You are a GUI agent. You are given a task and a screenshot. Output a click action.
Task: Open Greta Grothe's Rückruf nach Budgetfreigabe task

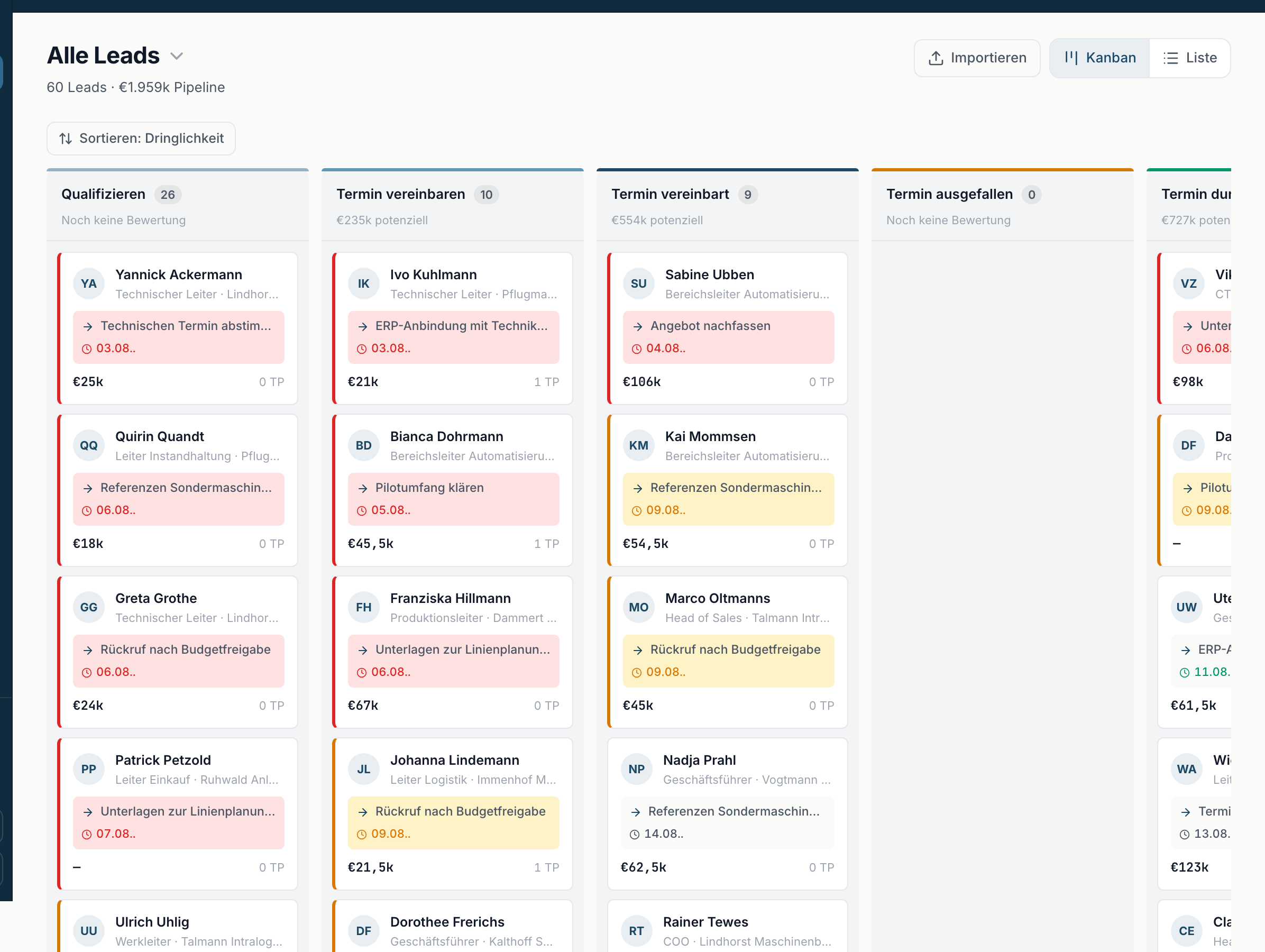coord(178,661)
